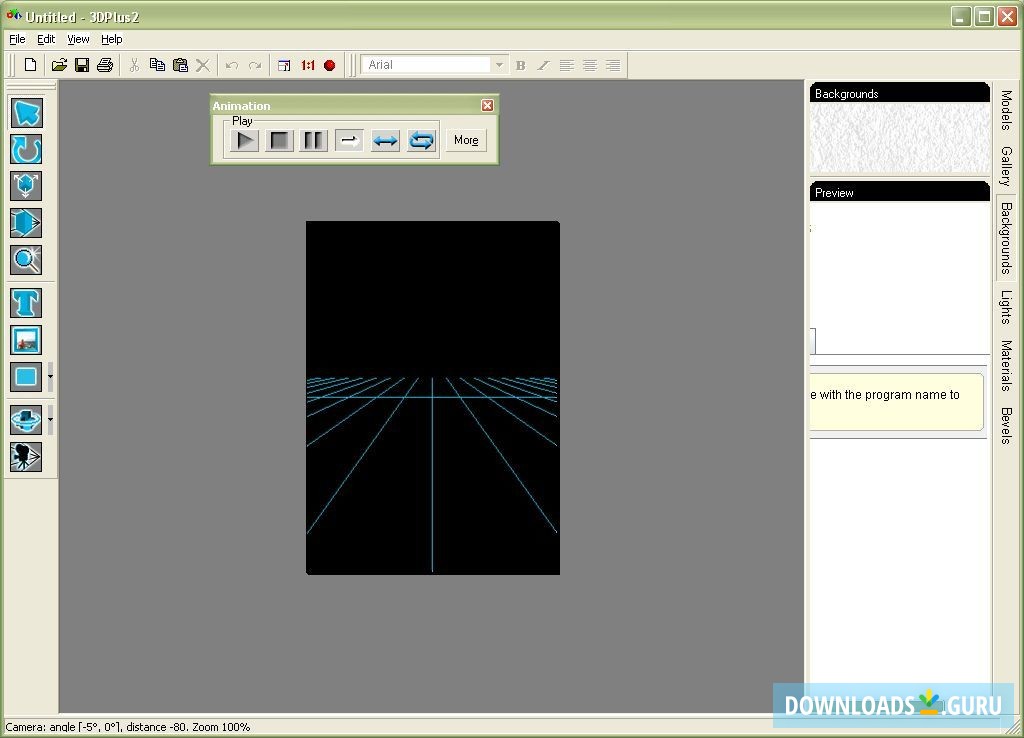
Task: Select the arrow selection tool
Action: click(26, 113)
